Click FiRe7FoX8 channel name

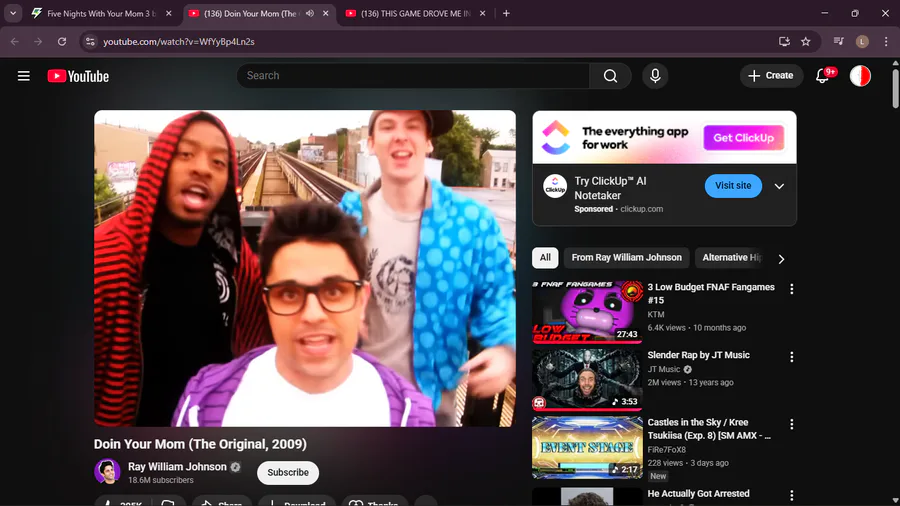click(666, 450)
